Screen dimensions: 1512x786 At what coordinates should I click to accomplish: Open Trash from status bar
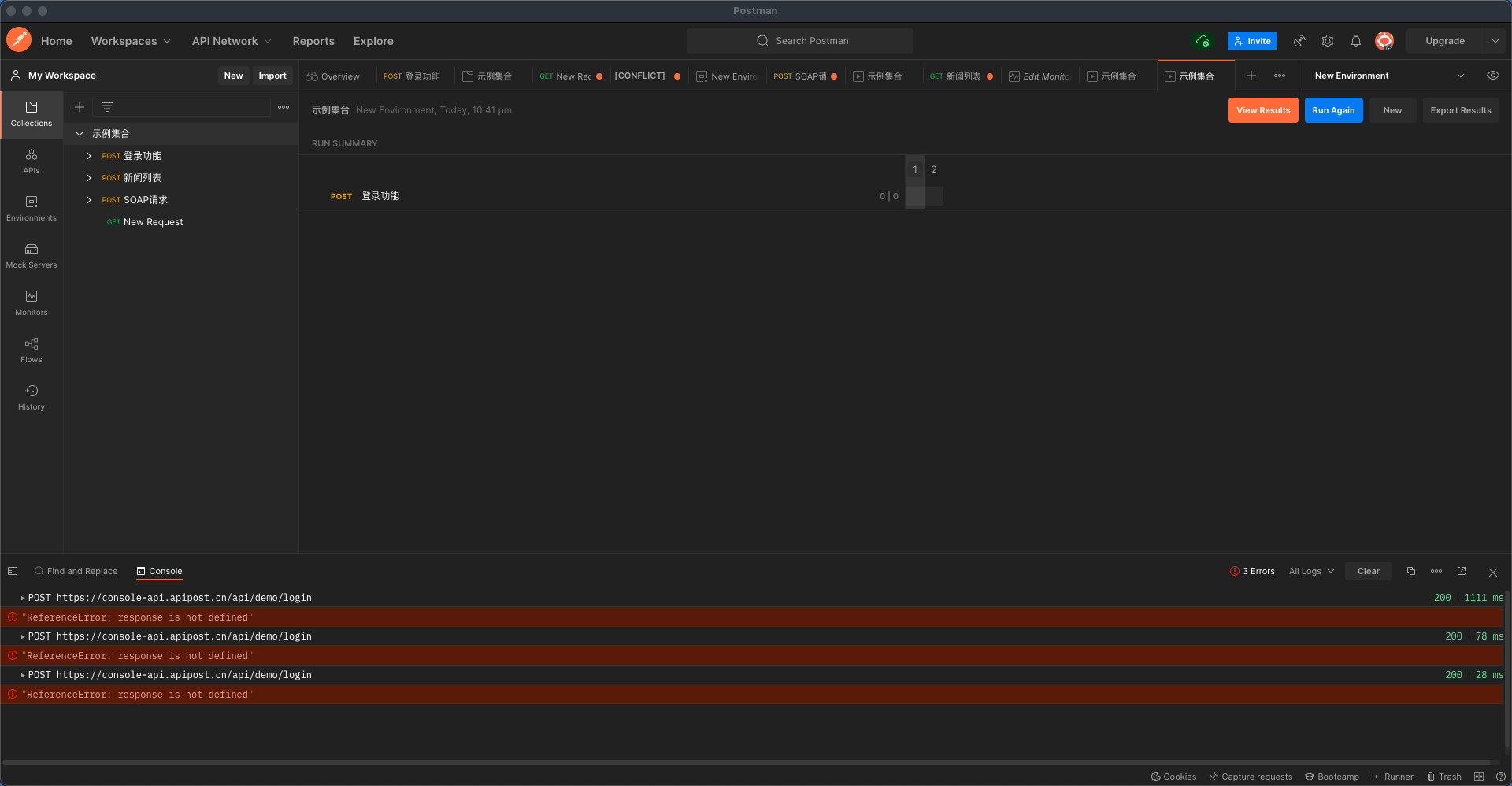pos(1443,777)
